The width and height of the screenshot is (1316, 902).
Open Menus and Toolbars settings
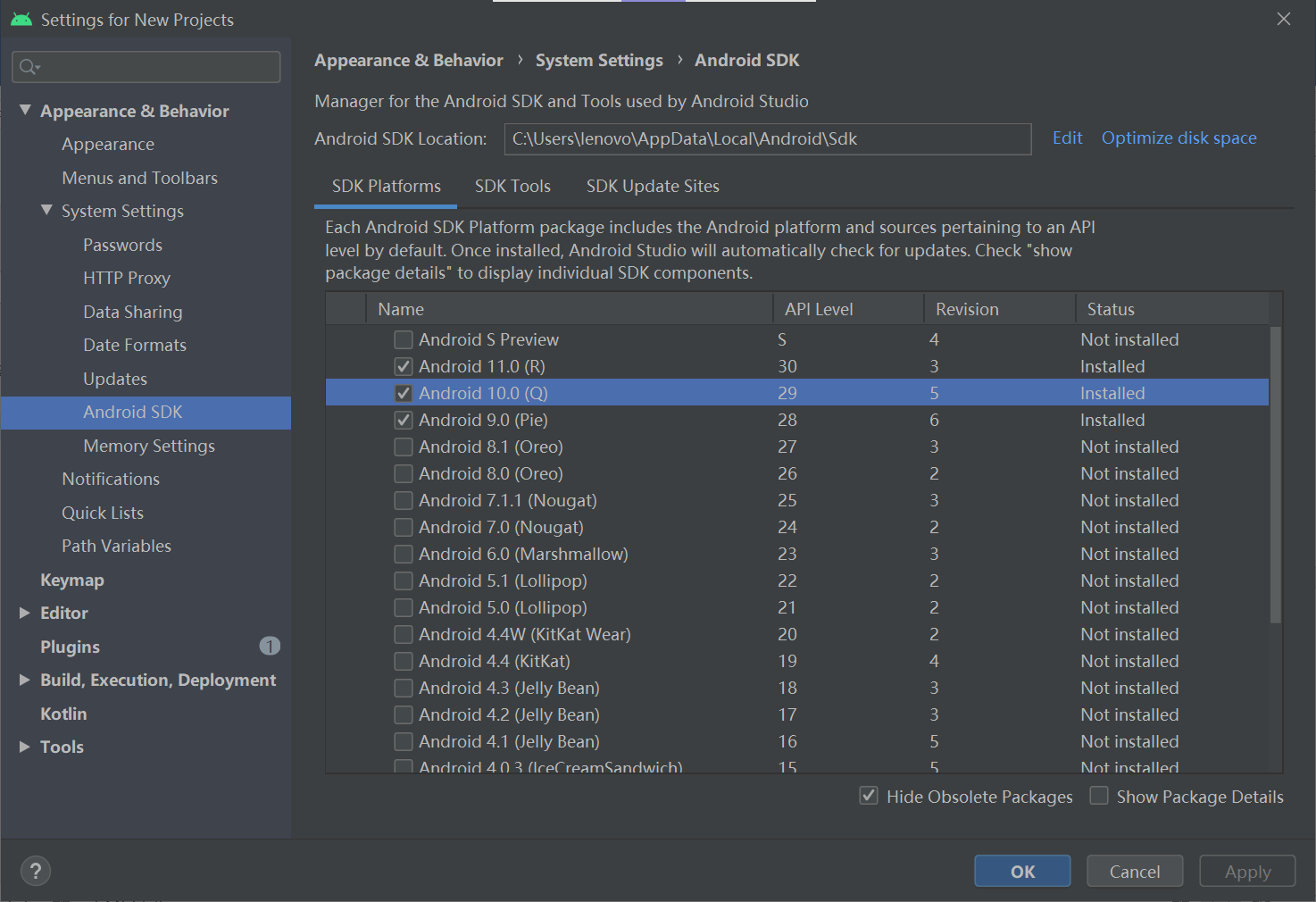tap(140, 178)
